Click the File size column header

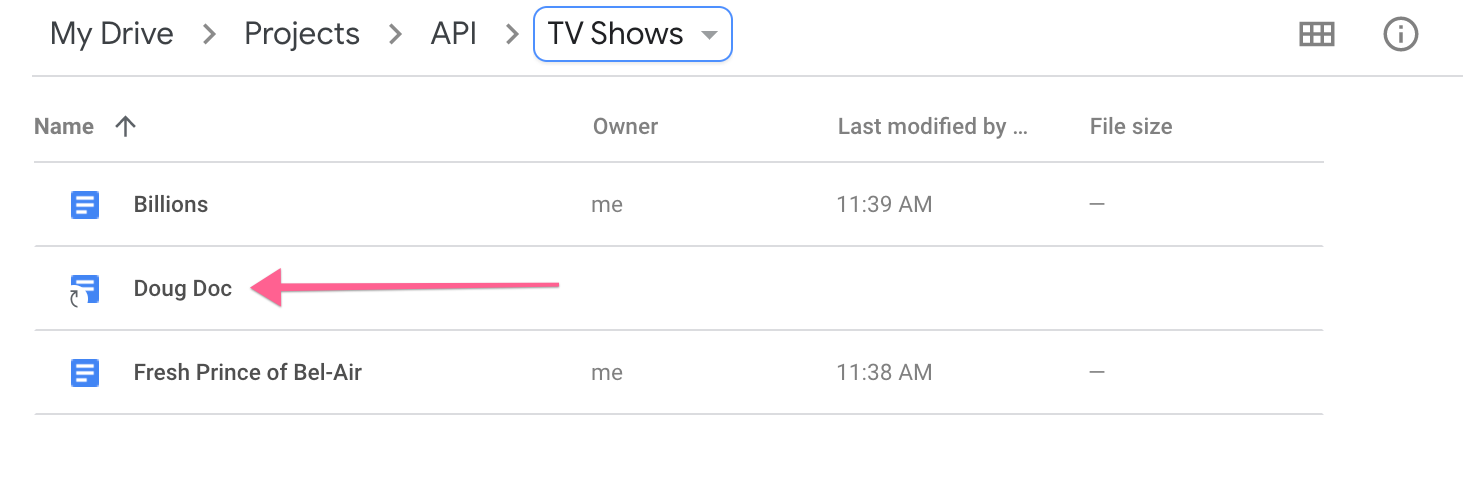pos(1131,127)
